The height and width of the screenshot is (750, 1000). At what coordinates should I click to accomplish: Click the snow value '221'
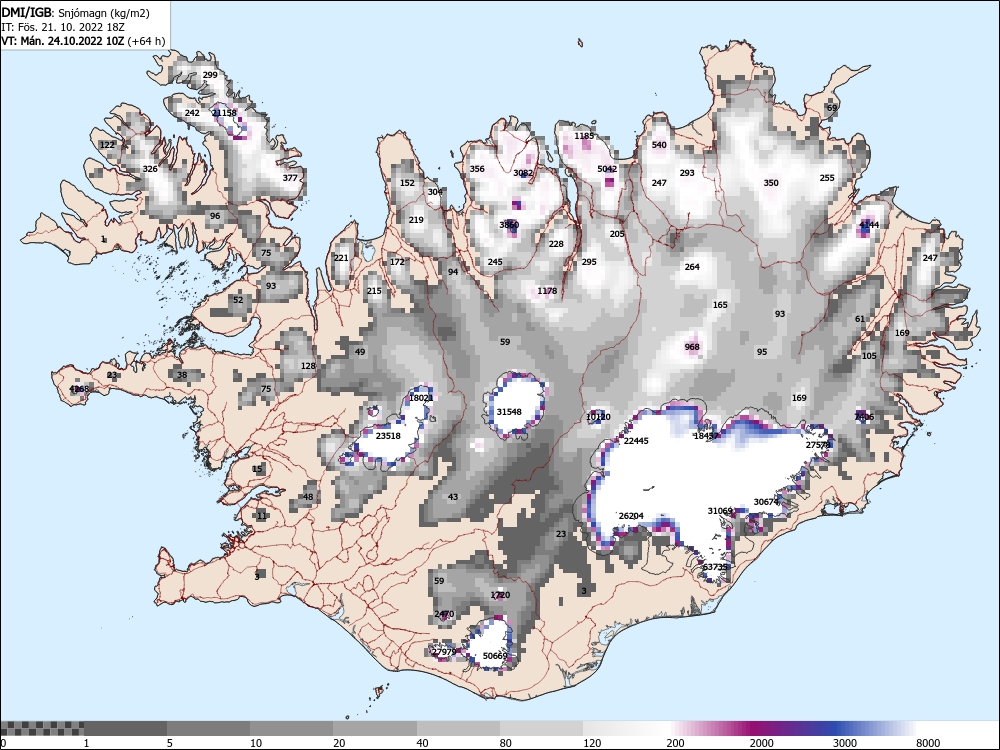341,258
